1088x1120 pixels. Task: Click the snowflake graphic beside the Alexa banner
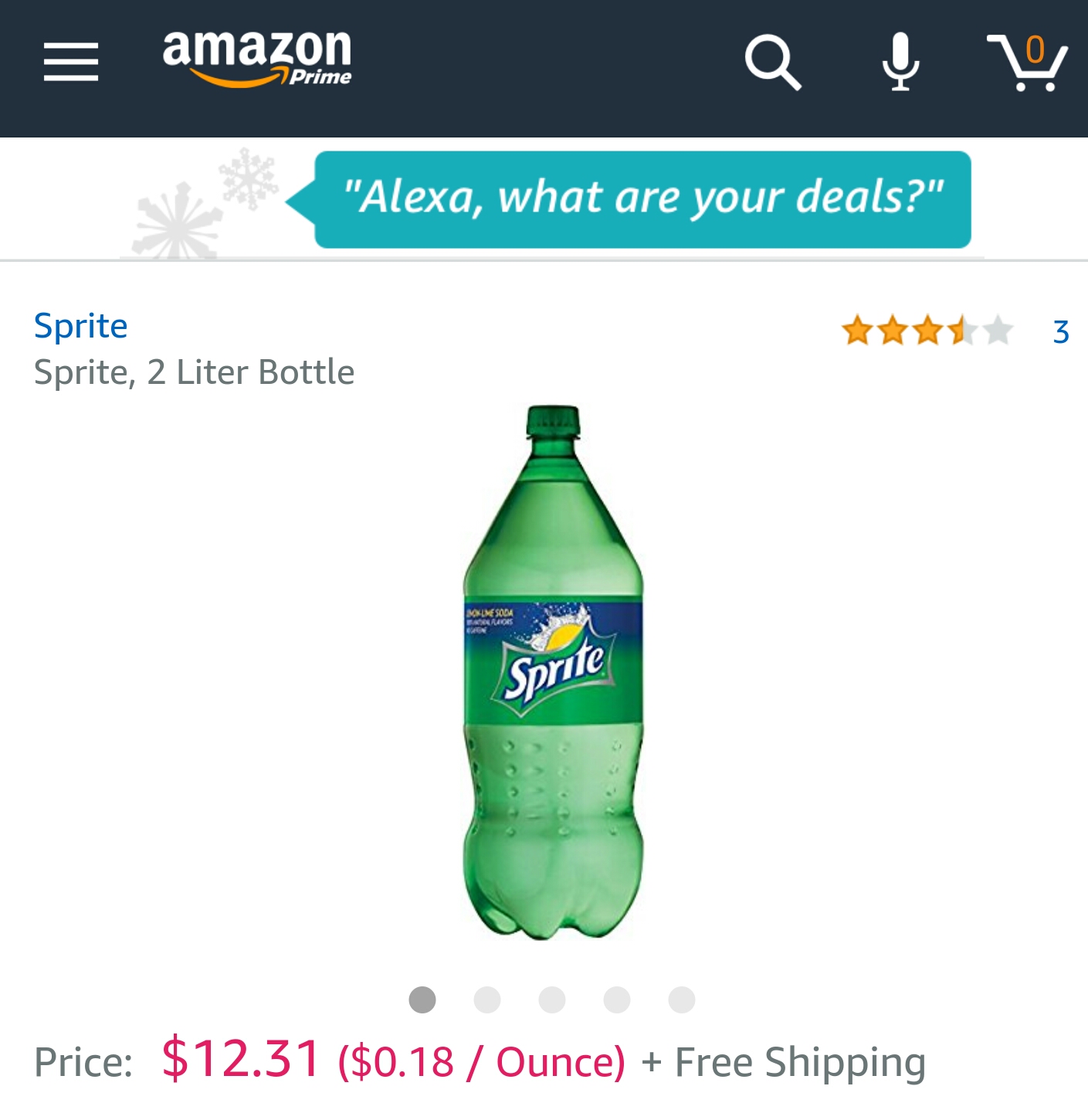tap(205, 205)
